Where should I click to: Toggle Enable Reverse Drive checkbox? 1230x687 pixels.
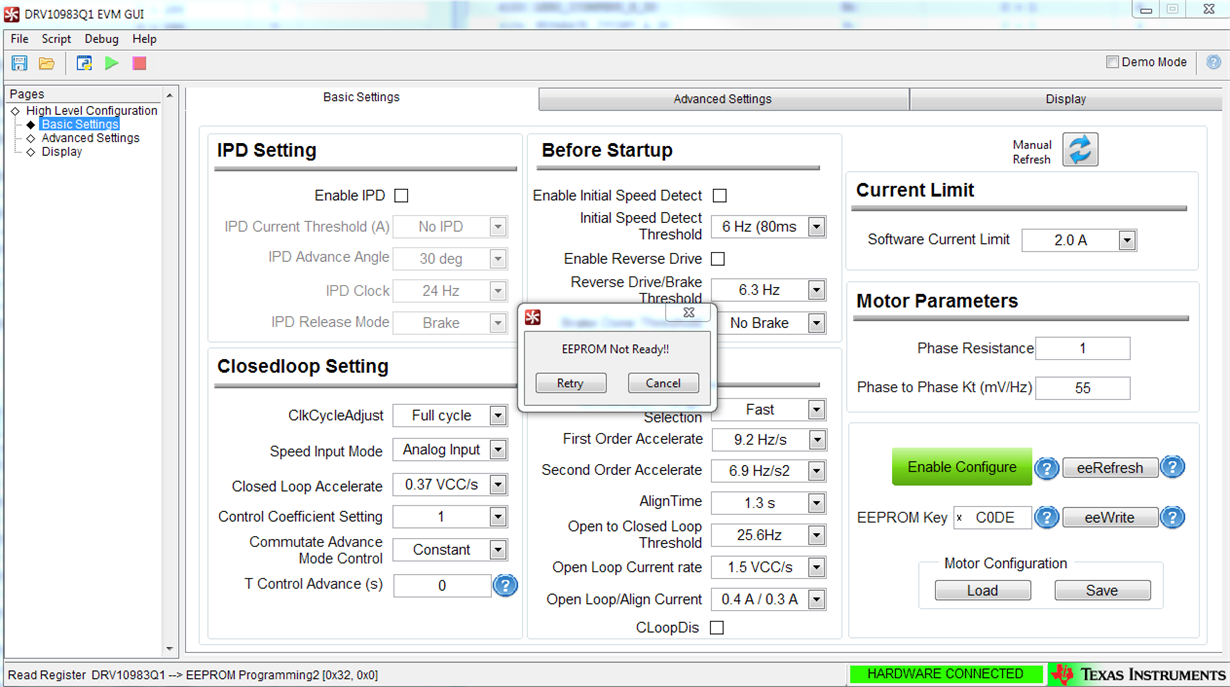click(717, 259)
